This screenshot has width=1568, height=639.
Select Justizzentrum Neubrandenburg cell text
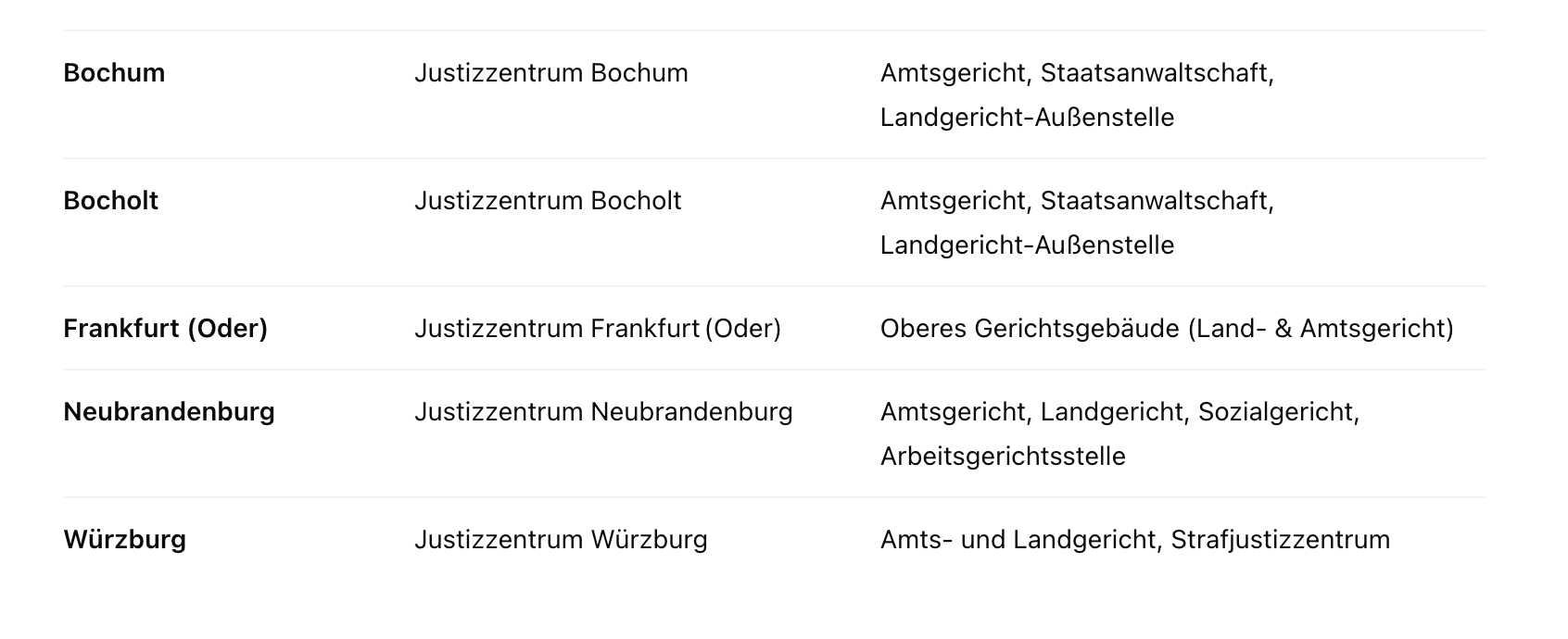(603, 412)
